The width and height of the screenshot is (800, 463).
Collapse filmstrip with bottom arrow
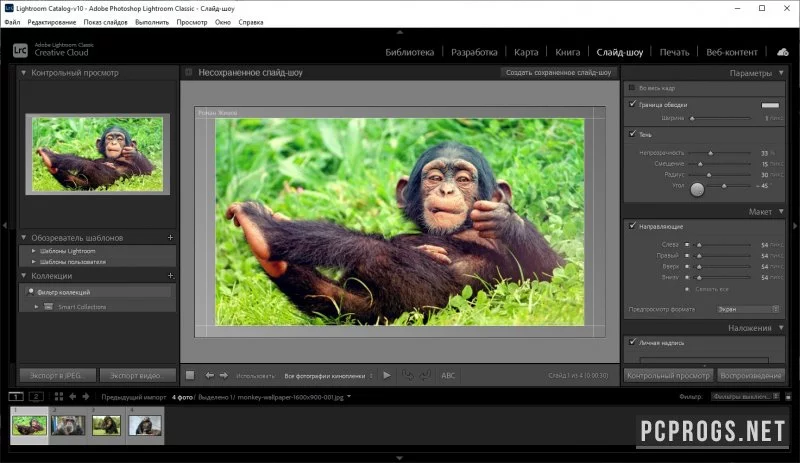[399, 458]
